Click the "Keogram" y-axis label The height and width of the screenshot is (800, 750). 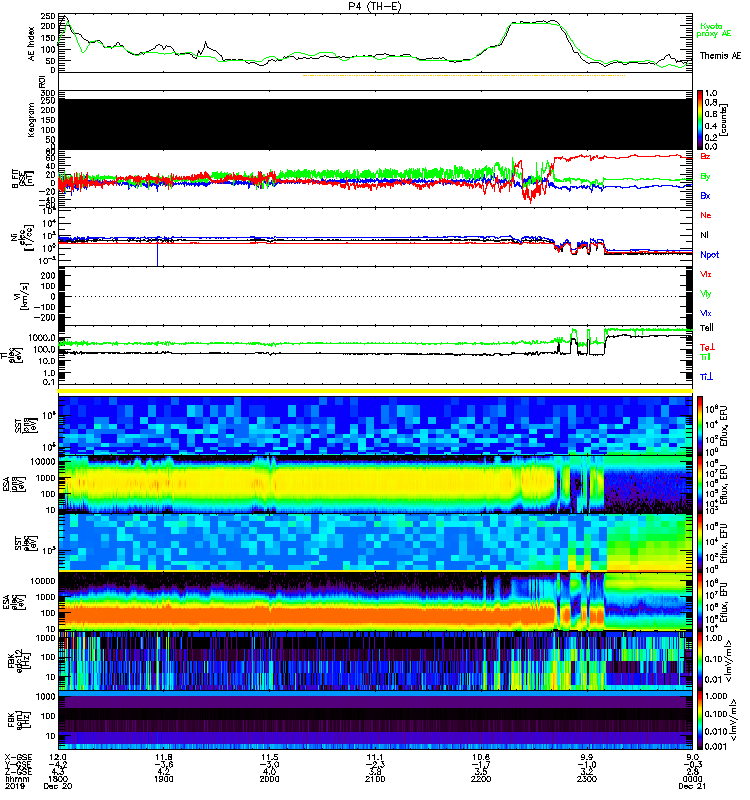pyautogui.click(x=32, y=120)
